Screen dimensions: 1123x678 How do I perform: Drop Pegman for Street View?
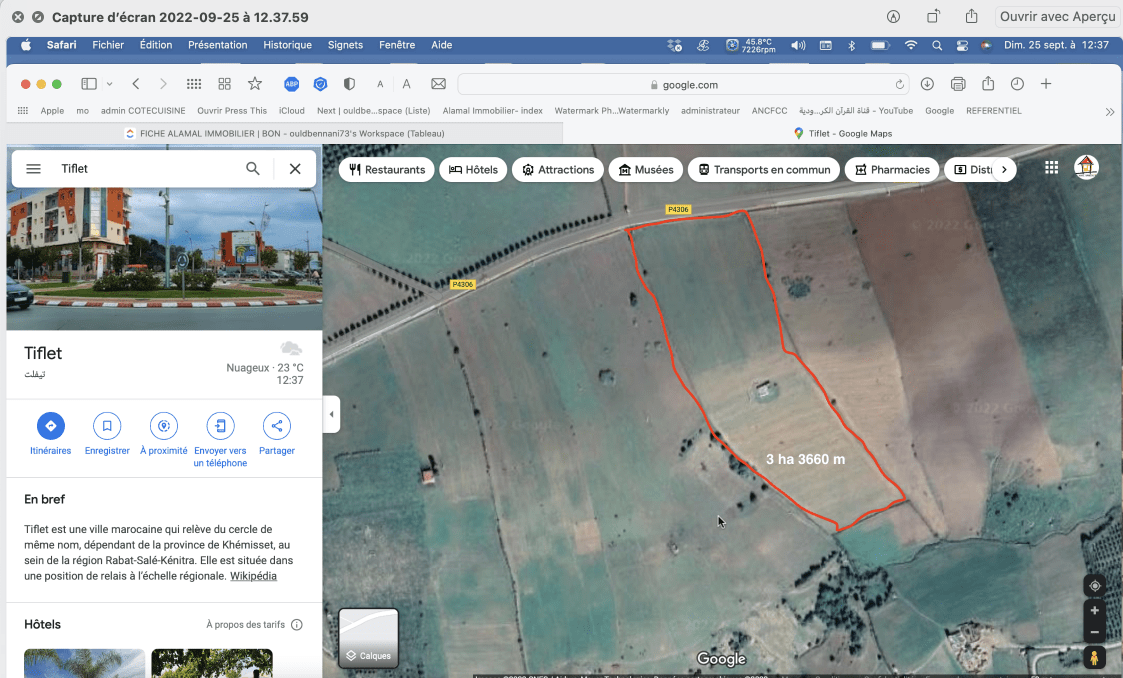tap(1095, 657)
